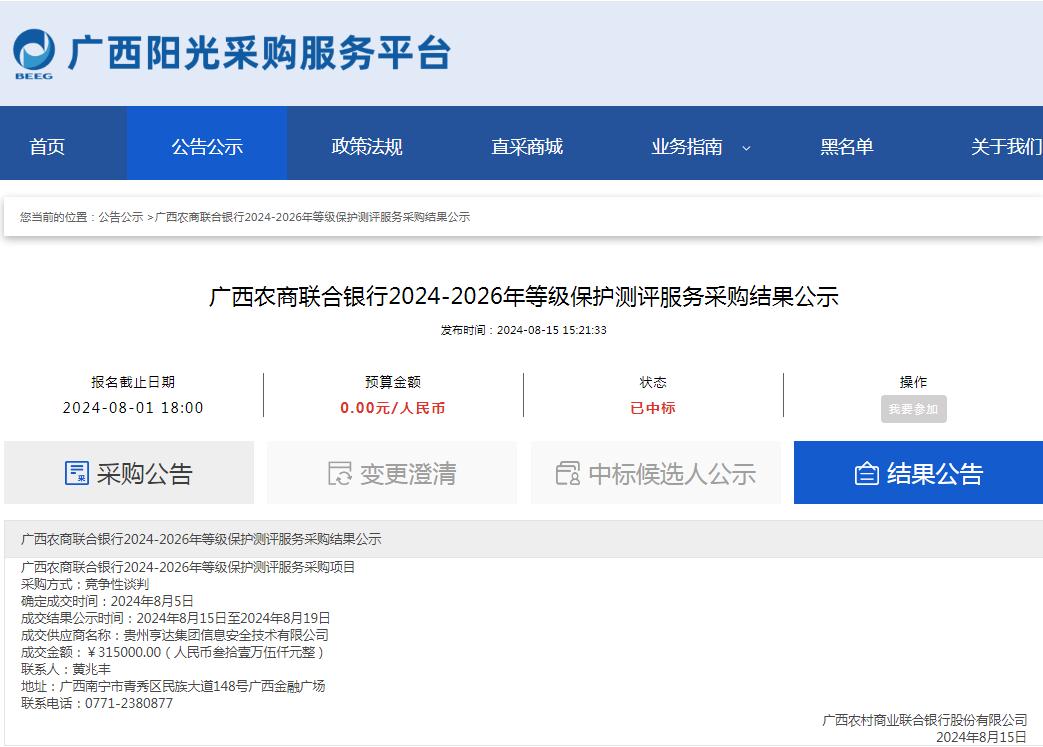Click the 操作 label
This screenshot has width=1043, height=747.
pyautogui.click(x=913, y=382)
